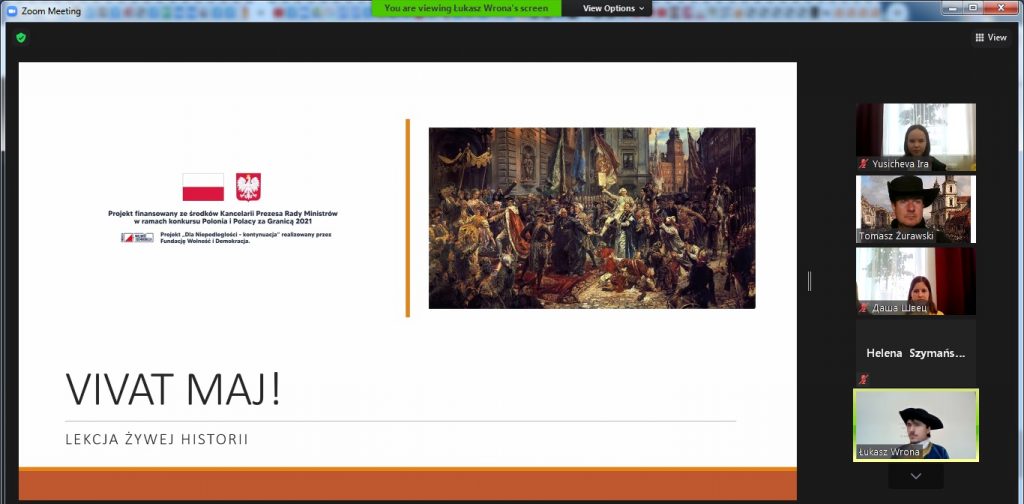The image size is (1024, 504).
Task: Click the green encryption shield icon
Action: [21, 37]
